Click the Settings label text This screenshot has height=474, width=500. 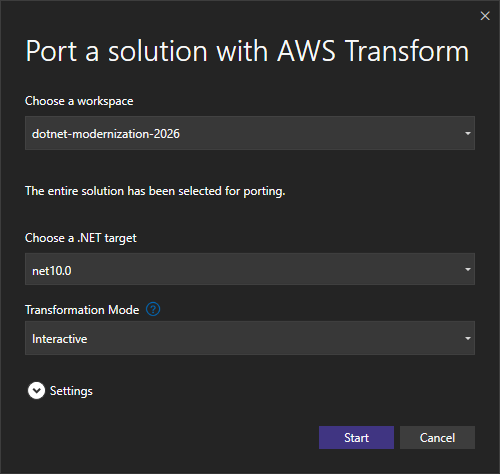tap(71, 391)
